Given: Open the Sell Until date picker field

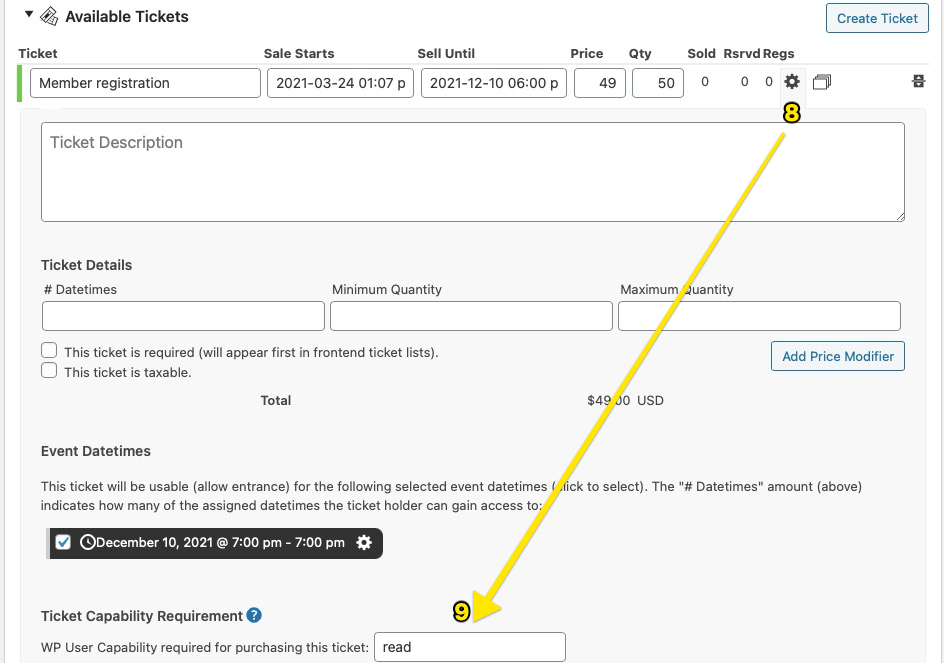Looking at the screenshot, I should coord(494,83).
